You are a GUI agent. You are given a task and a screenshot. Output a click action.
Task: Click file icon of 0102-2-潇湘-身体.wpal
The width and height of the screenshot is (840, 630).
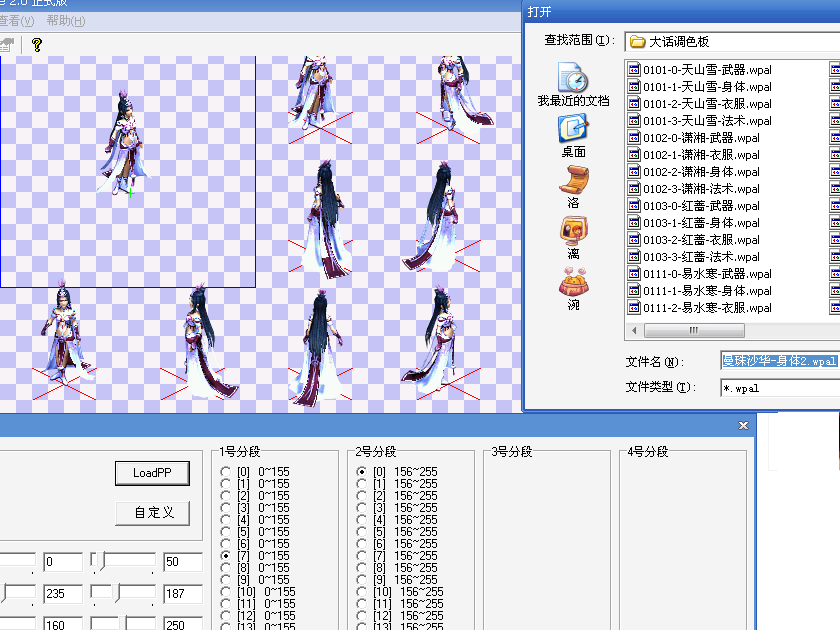coord(634,172)
